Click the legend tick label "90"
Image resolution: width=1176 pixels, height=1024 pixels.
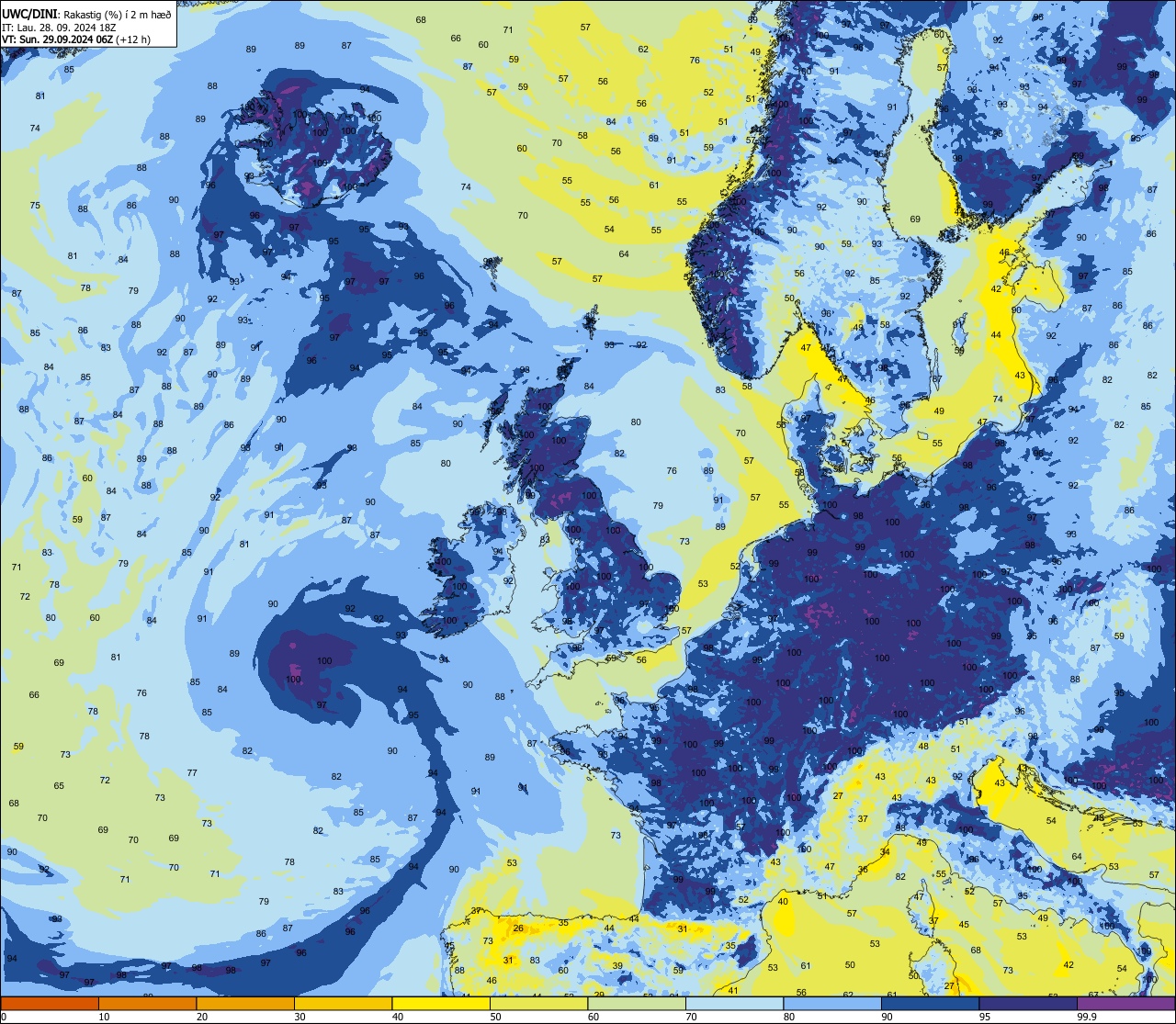pyautogui.click(x=887, y=1017)
